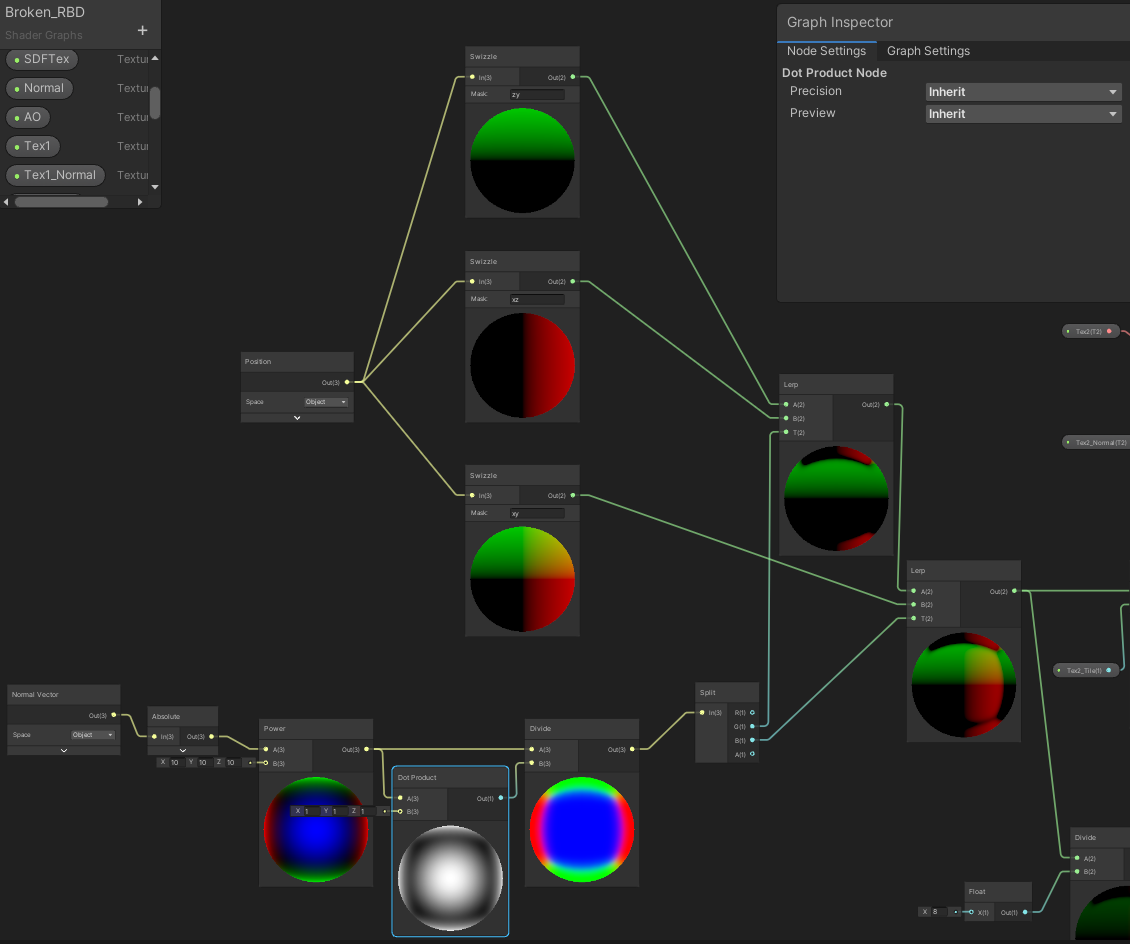
Task: Open the Precision dropdown in Graph Inspector
Action: 1024,92
